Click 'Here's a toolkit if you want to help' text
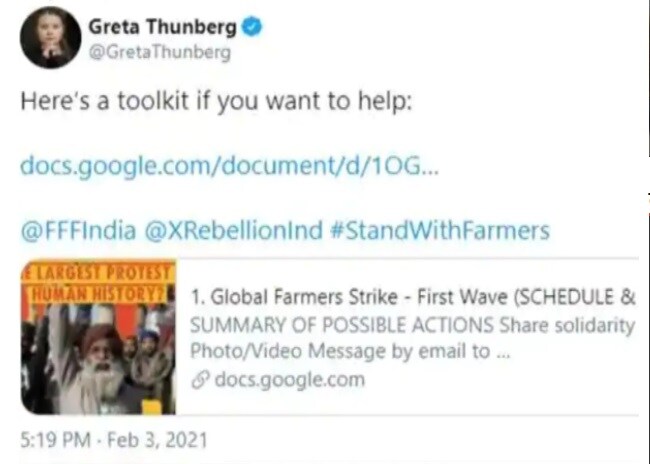650x464 pixels. [216, 102]
